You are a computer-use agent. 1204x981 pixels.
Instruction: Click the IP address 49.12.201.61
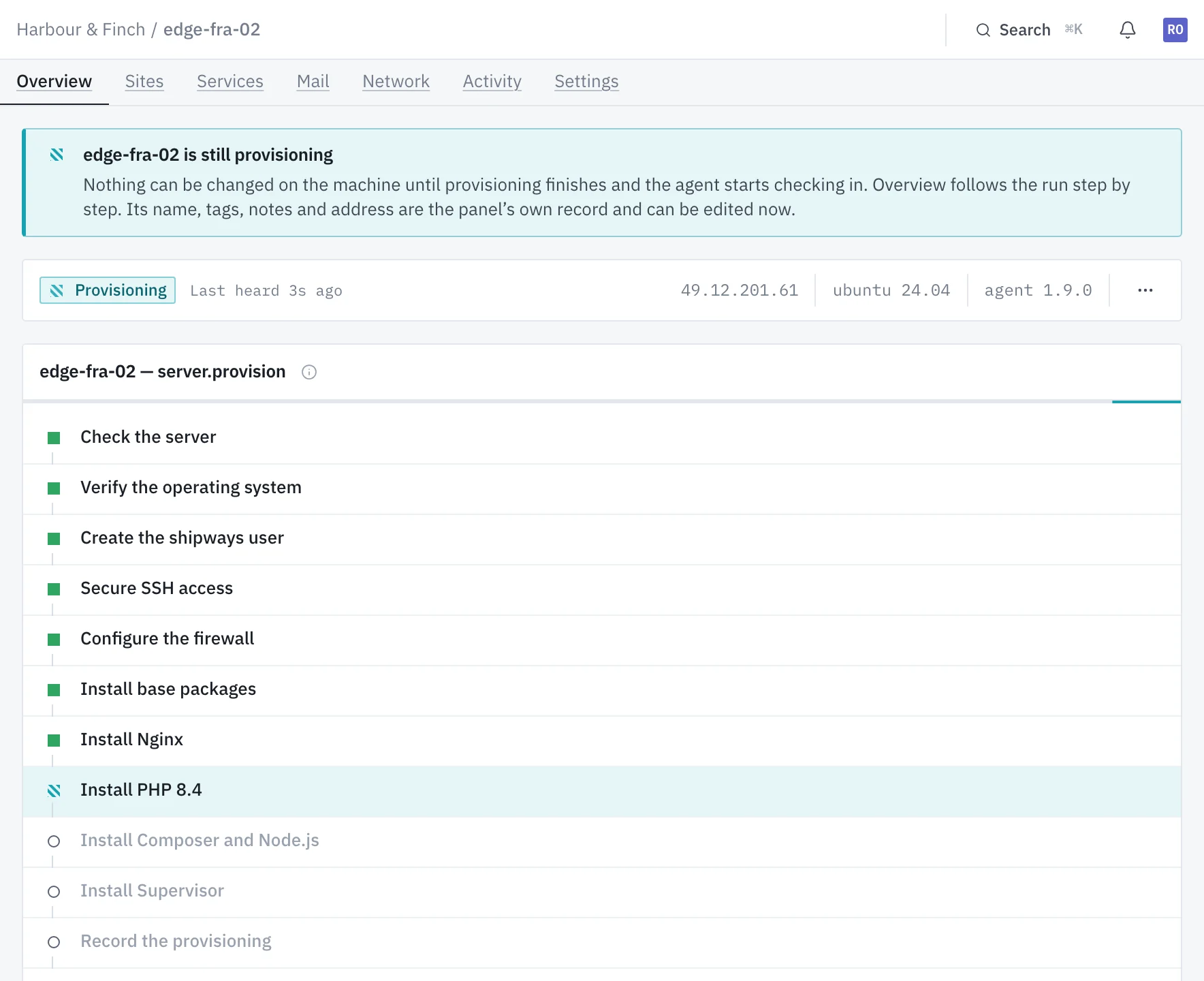[740, 290]
